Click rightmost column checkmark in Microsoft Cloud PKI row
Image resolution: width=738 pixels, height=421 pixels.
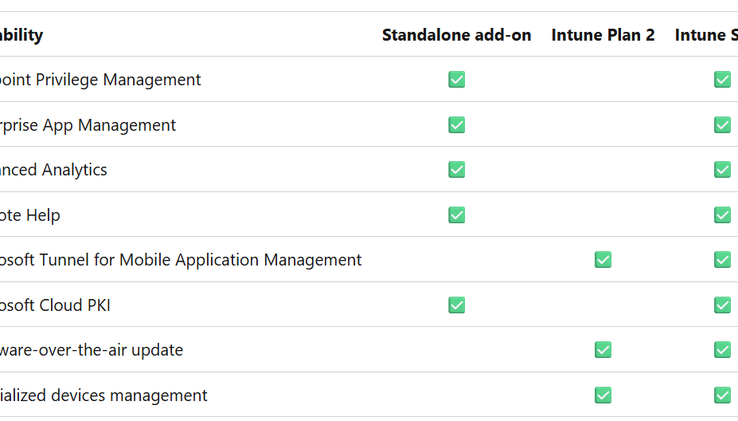tap(722, 305)
